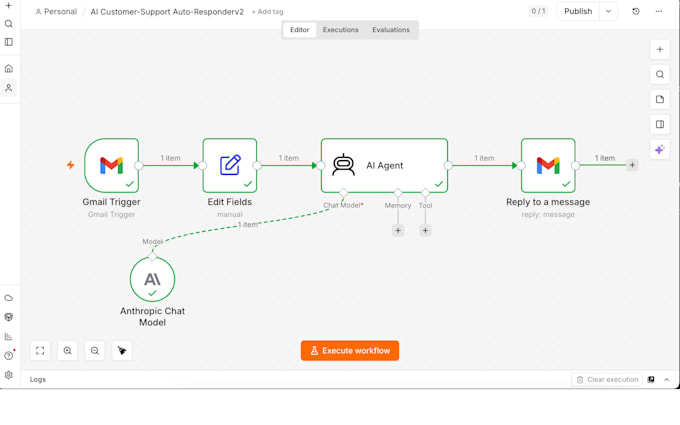Click Clear execution button

click(x=607, y=380)
